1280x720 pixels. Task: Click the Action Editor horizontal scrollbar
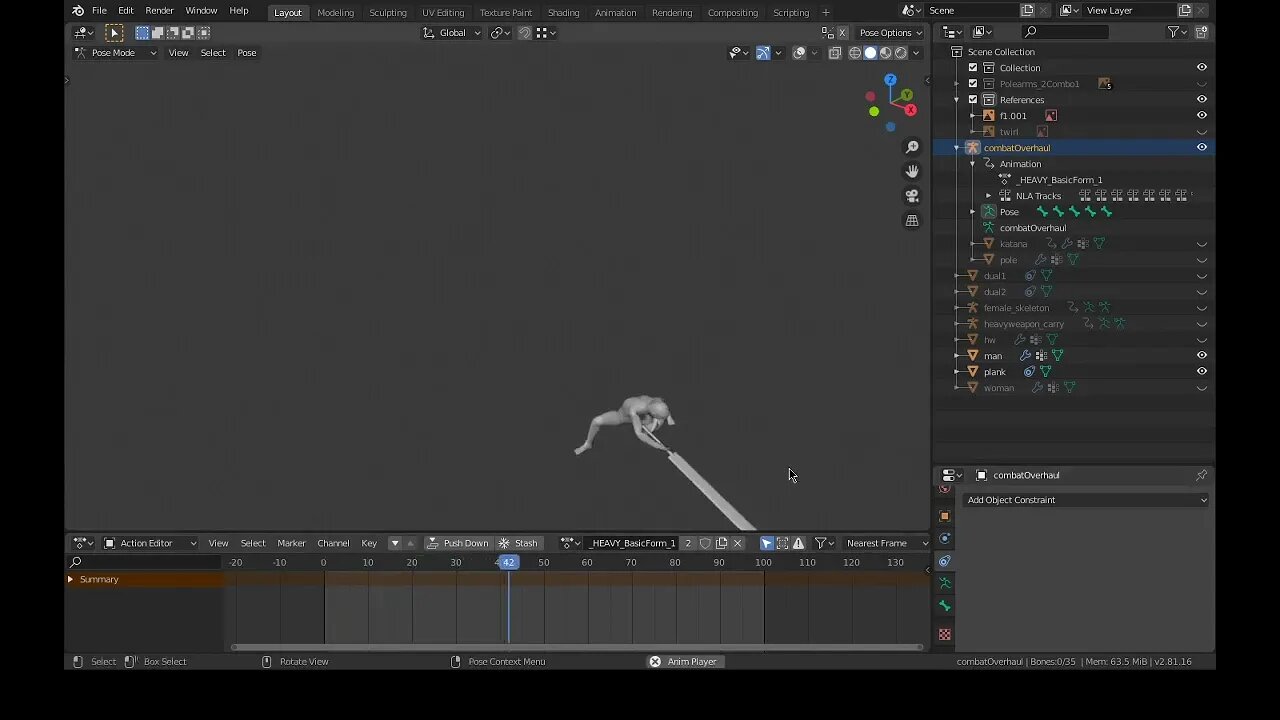pos(576,648)
